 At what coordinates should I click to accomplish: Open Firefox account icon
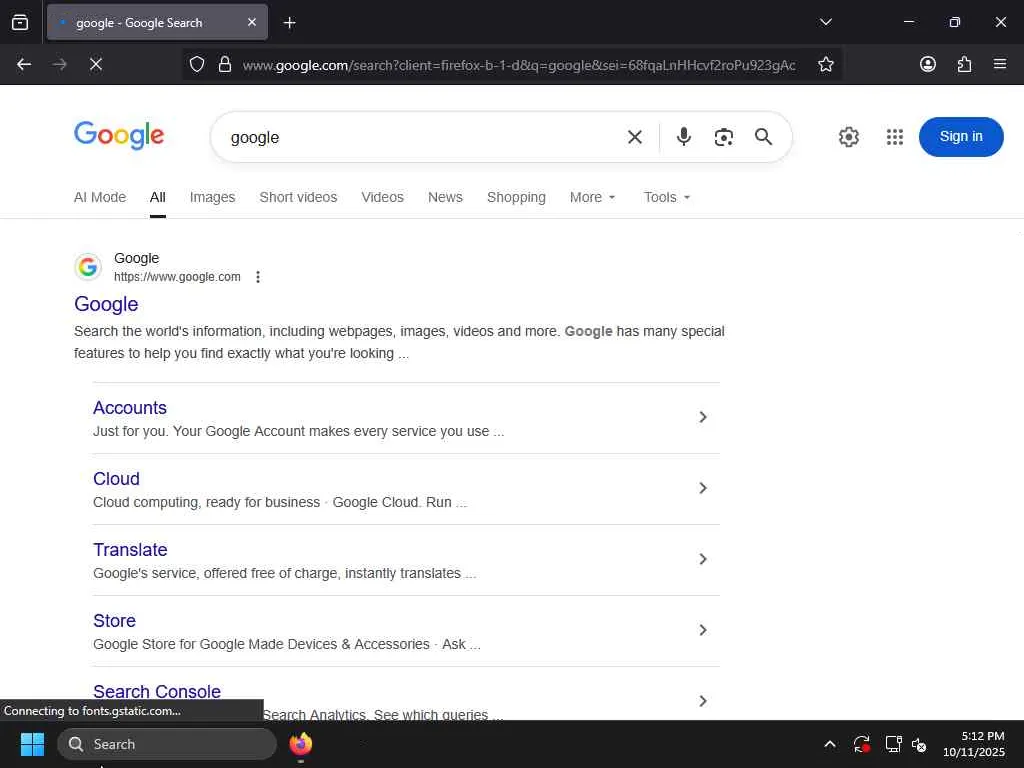click(x=927, y=64)
